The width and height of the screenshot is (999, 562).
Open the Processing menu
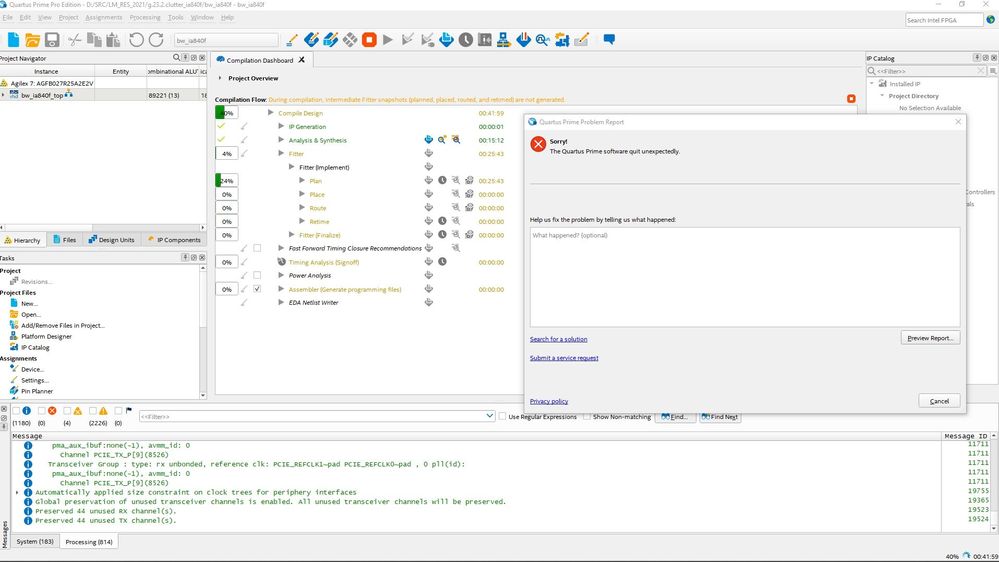pyautogui.click(x=144, y=17)
